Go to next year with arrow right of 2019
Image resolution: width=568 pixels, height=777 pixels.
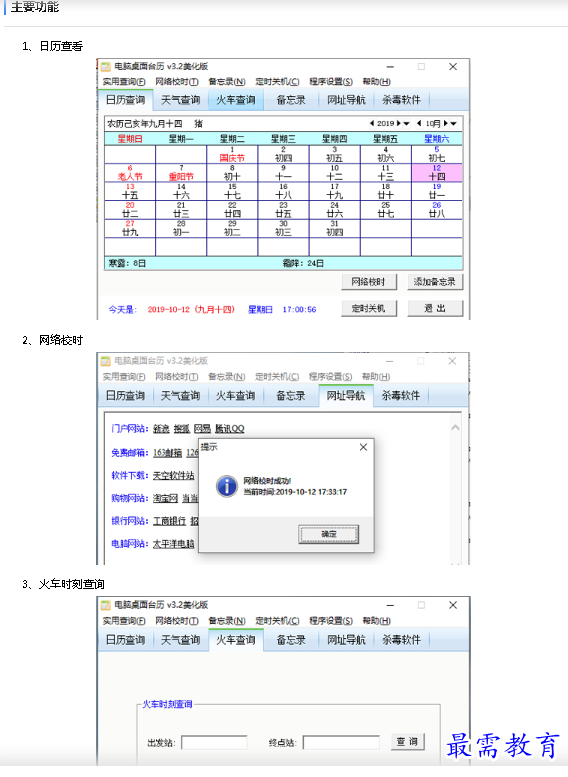[398, 123]
